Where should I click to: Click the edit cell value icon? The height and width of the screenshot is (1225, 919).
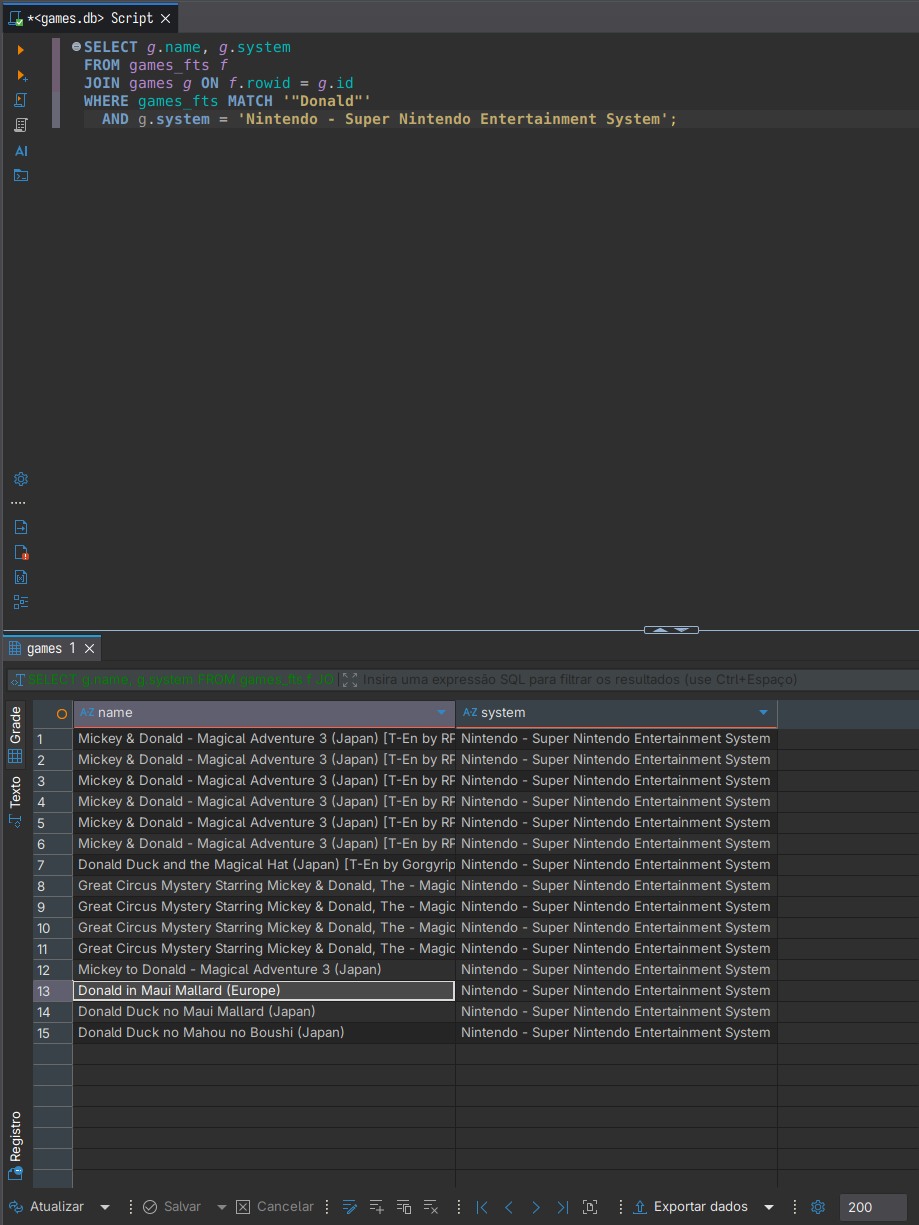click(350, 1207)
